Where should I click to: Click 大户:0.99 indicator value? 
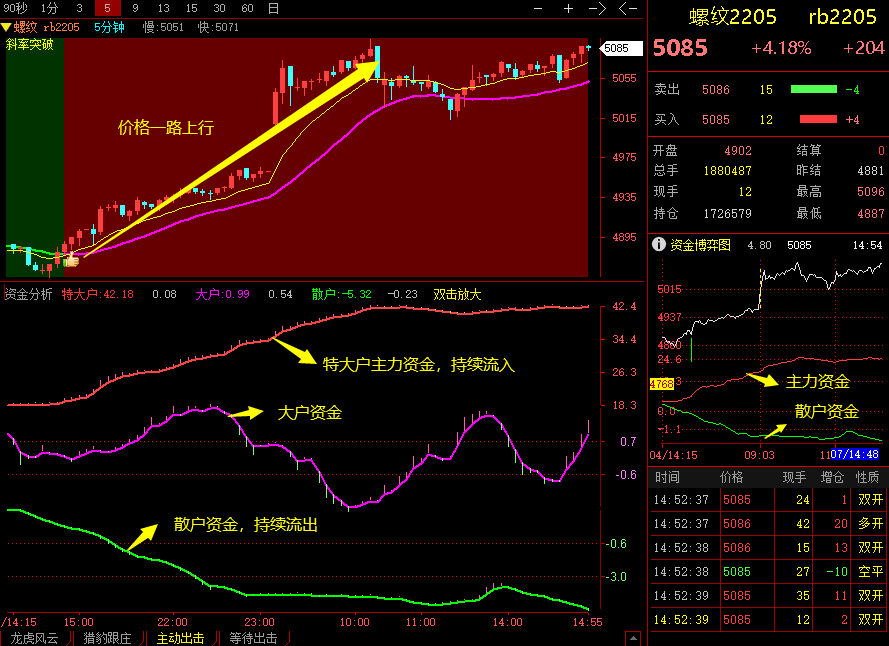[222, 294]
